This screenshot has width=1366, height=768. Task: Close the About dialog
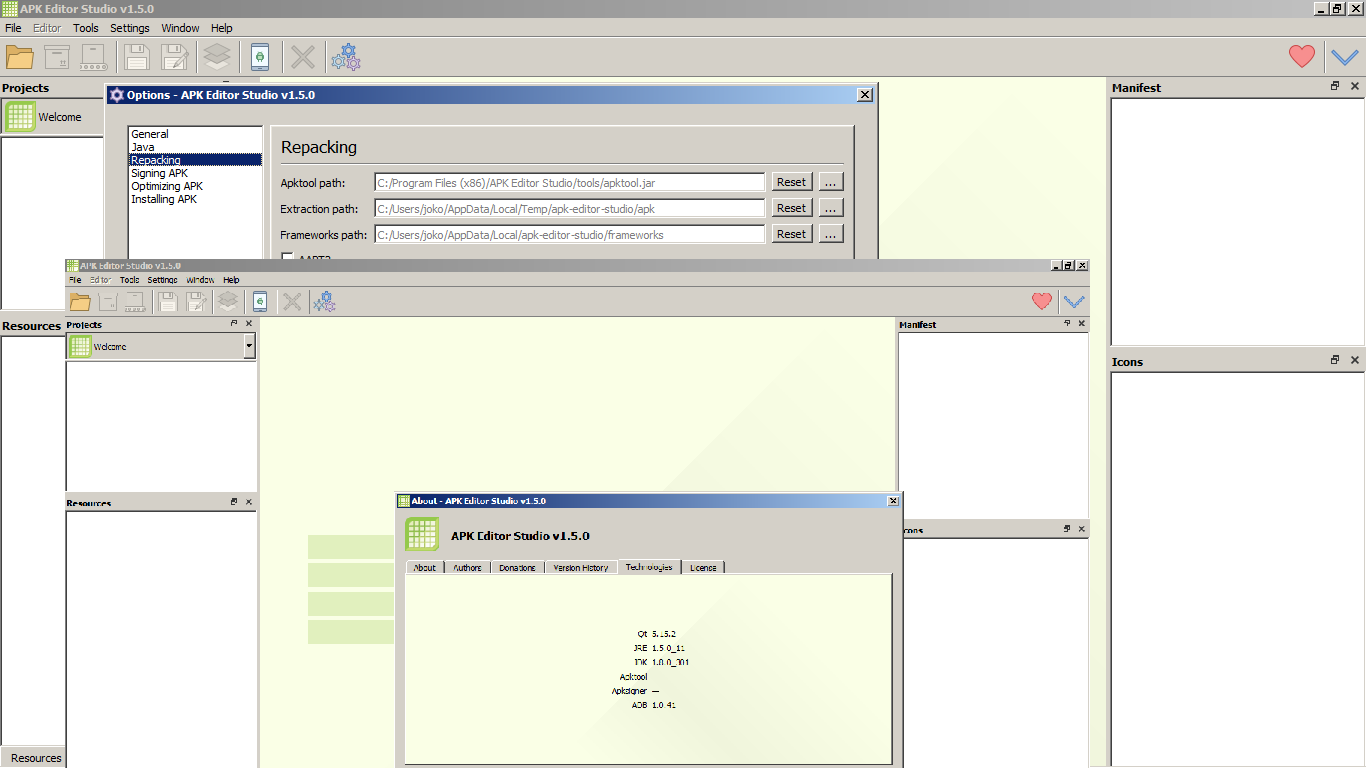click(892, 501)
